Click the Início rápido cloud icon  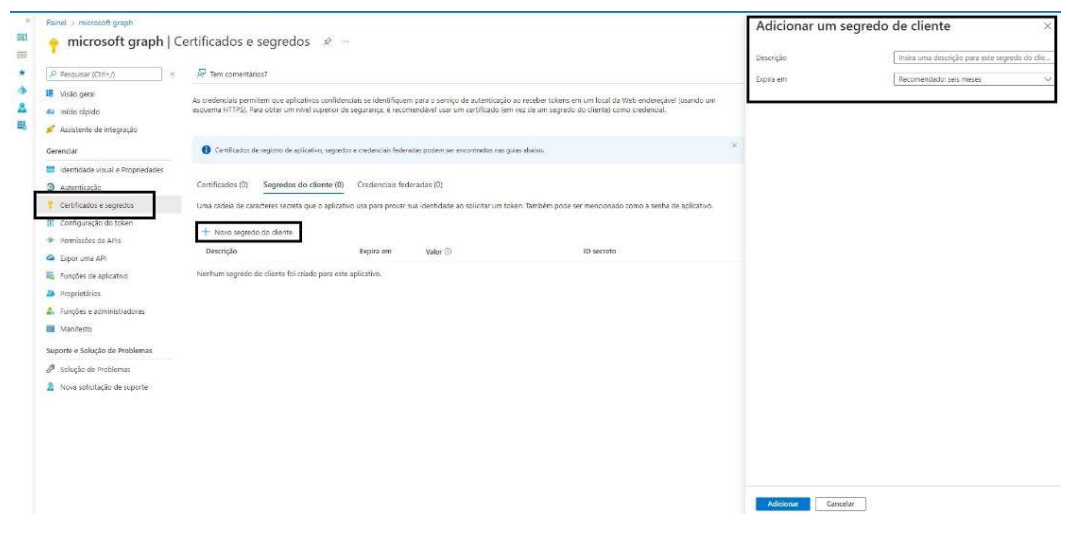click(50, 112)
